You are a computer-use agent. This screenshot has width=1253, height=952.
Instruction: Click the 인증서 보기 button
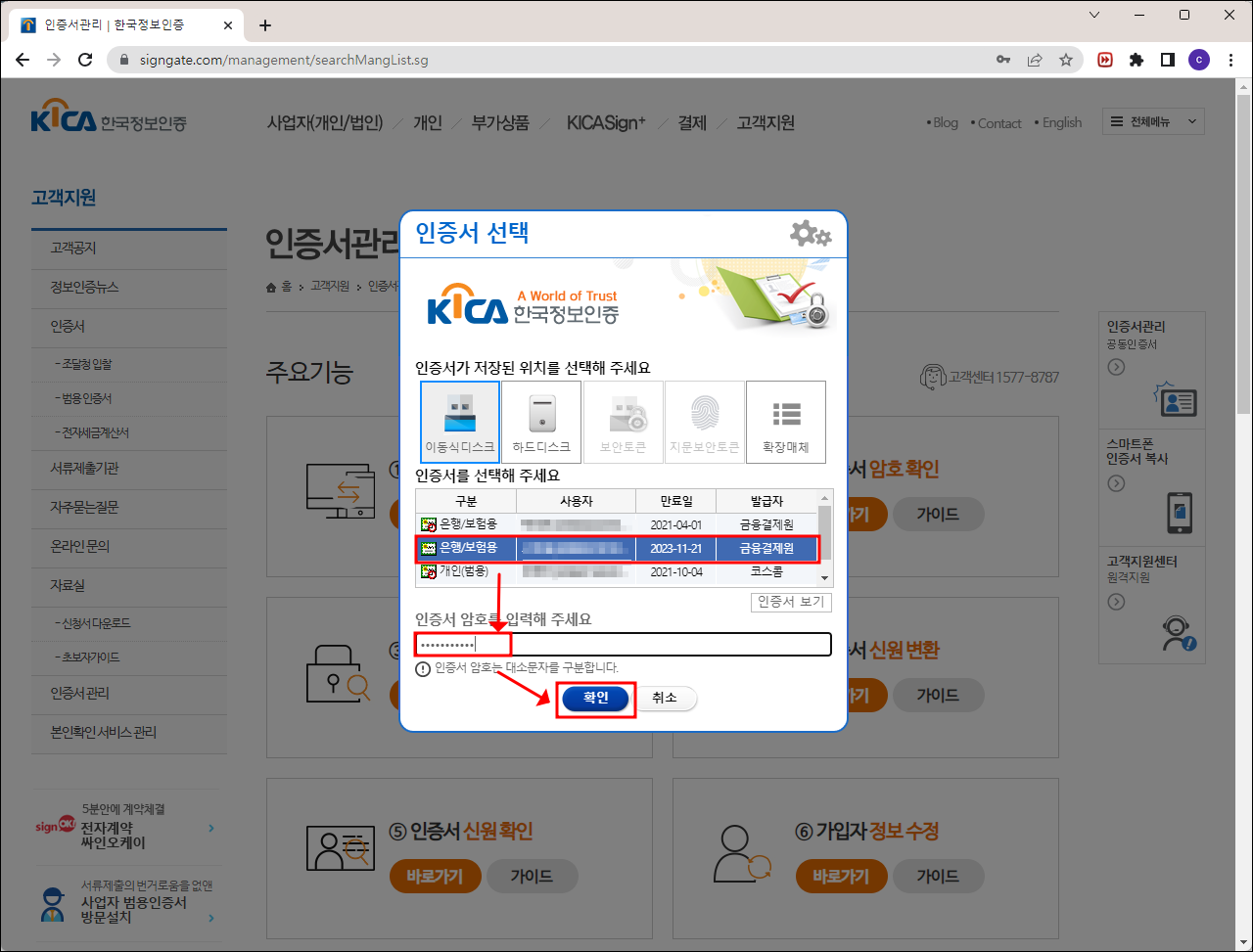tap(790, 603)
